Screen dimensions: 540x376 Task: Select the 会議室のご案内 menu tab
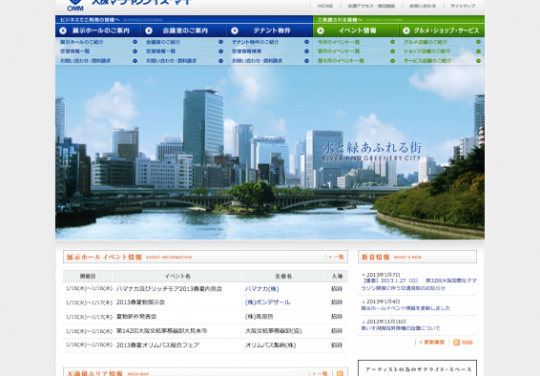coord(184,31)
